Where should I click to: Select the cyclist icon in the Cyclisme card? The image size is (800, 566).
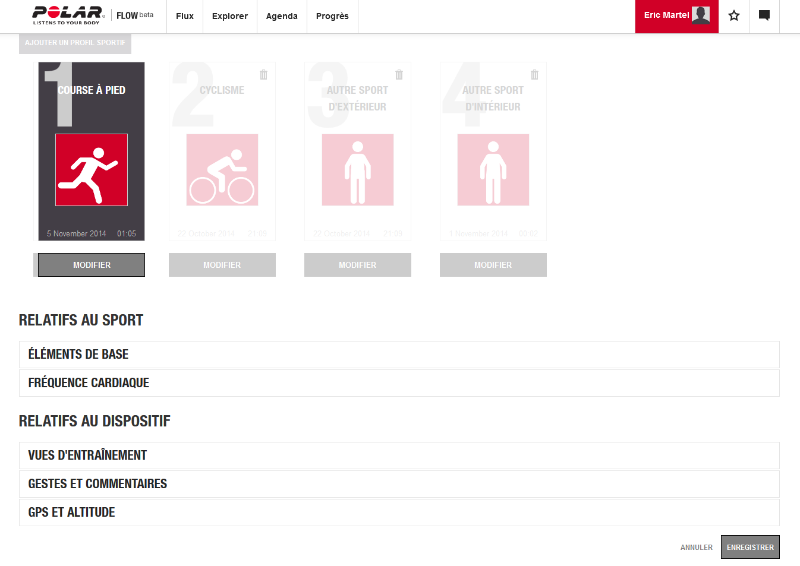click(222, 169)
